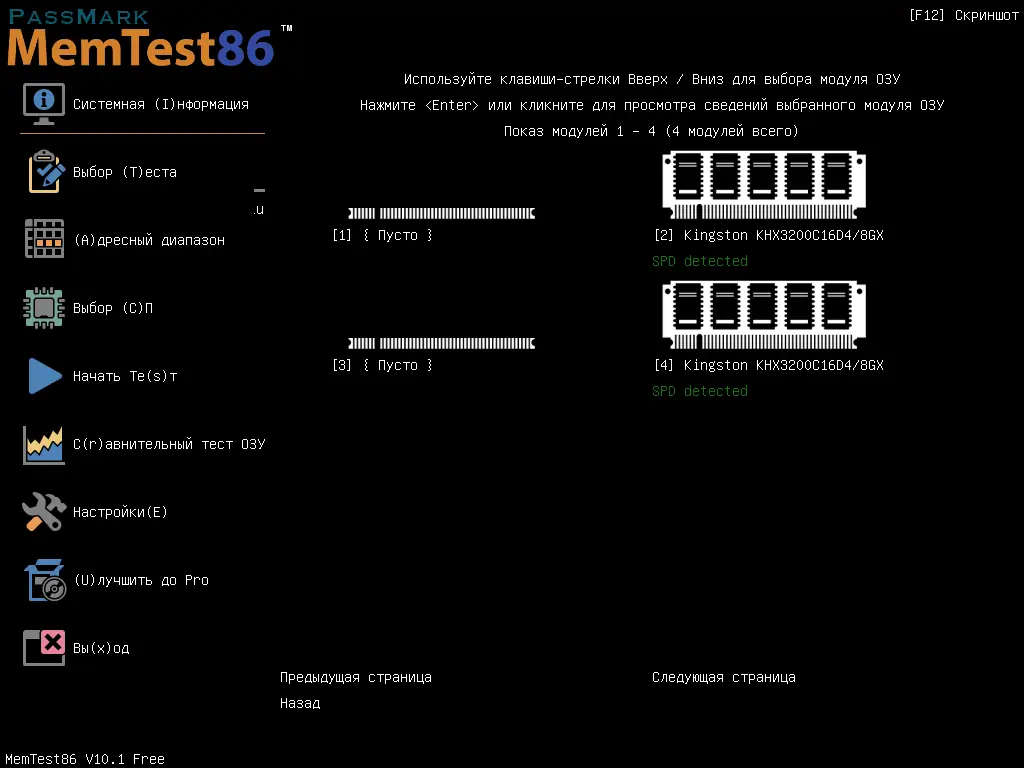
Task: Open the Настройки(E) menu entry
Action: point(120,512)
